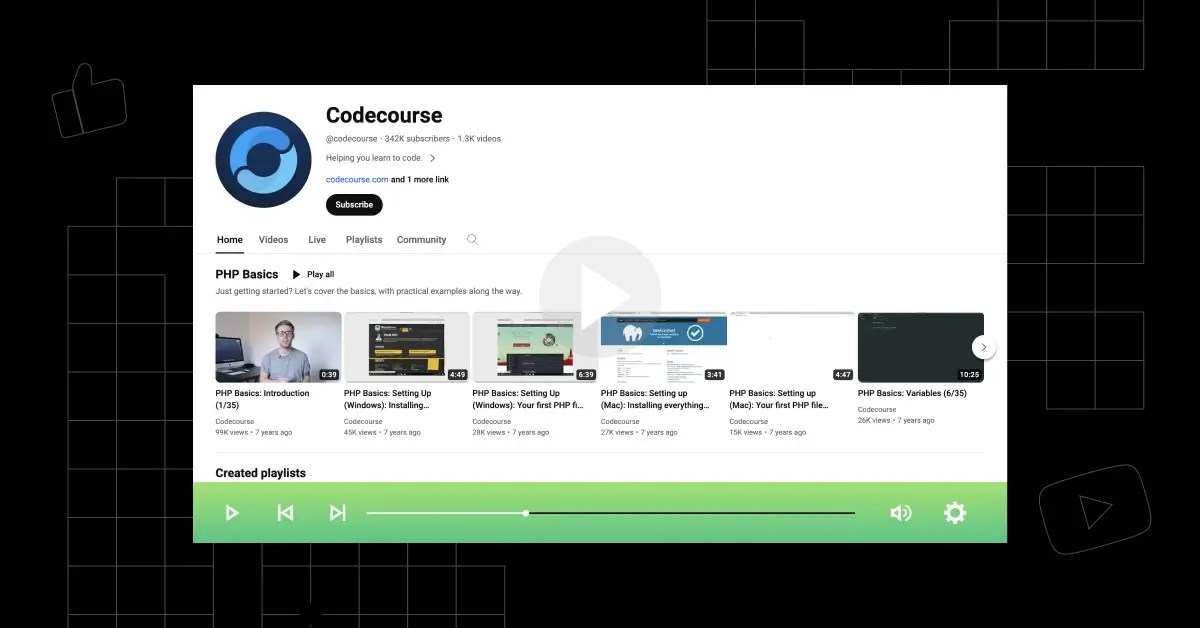Viewport: 1200px width, 628px height.
Task: Click the play icon in green player bar
Action: (x=232, y=513)
